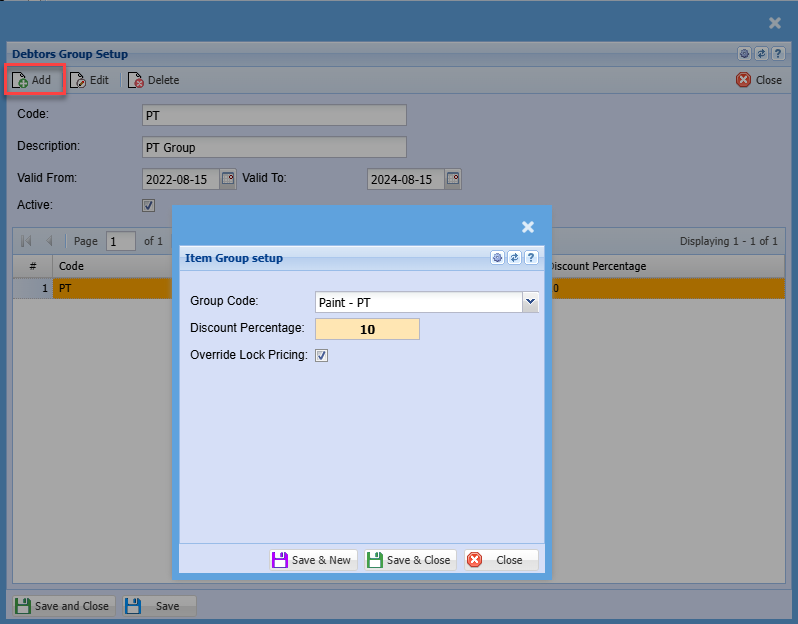Click the Save & New button
Image resolution: width=798 pixels, height=624 pixels.
(x=312, y=560)
